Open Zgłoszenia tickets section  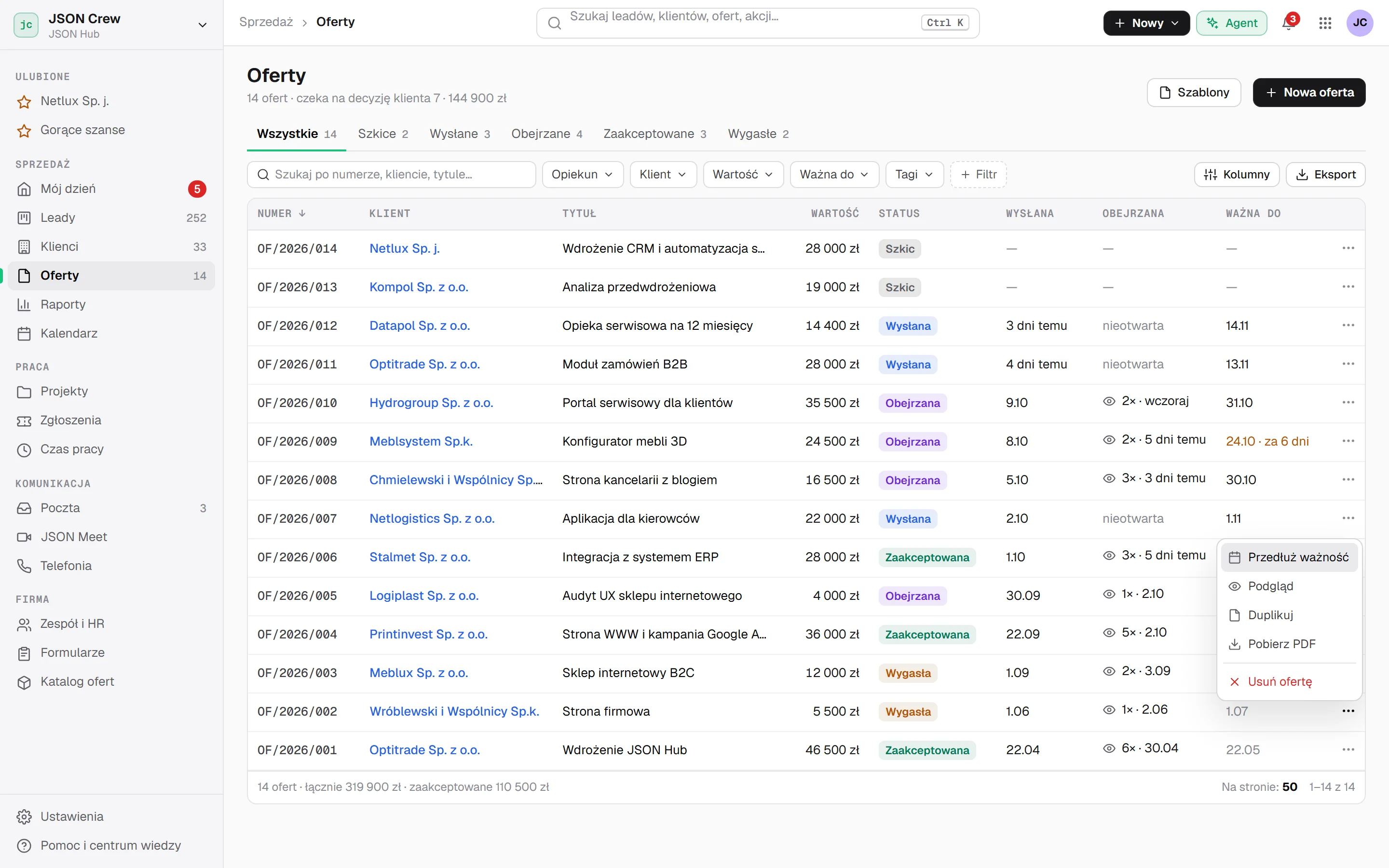point(111,420)
